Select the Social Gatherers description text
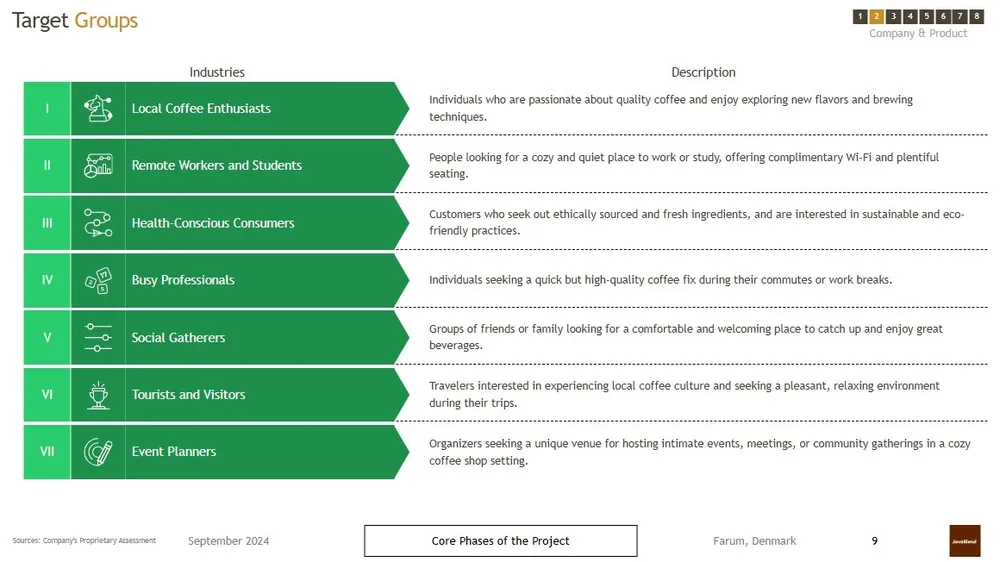1000x562 pixels. pos(686,337)
